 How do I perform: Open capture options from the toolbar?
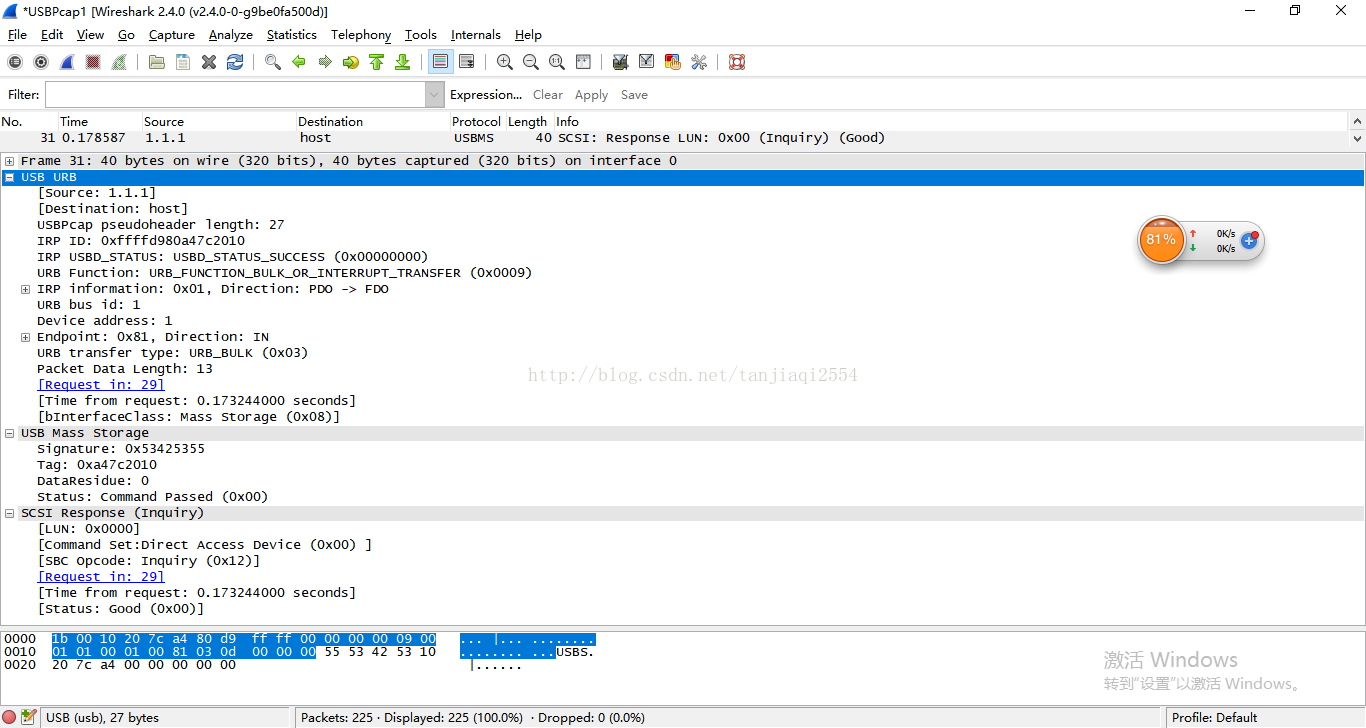(x=41, y=62)
